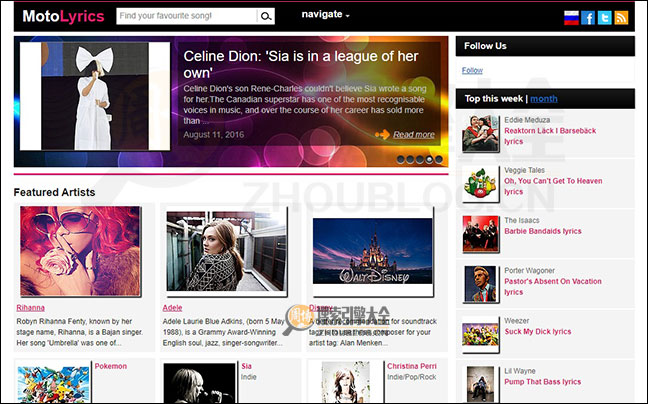Click the 'Follow Us' heading

point(485,46)
